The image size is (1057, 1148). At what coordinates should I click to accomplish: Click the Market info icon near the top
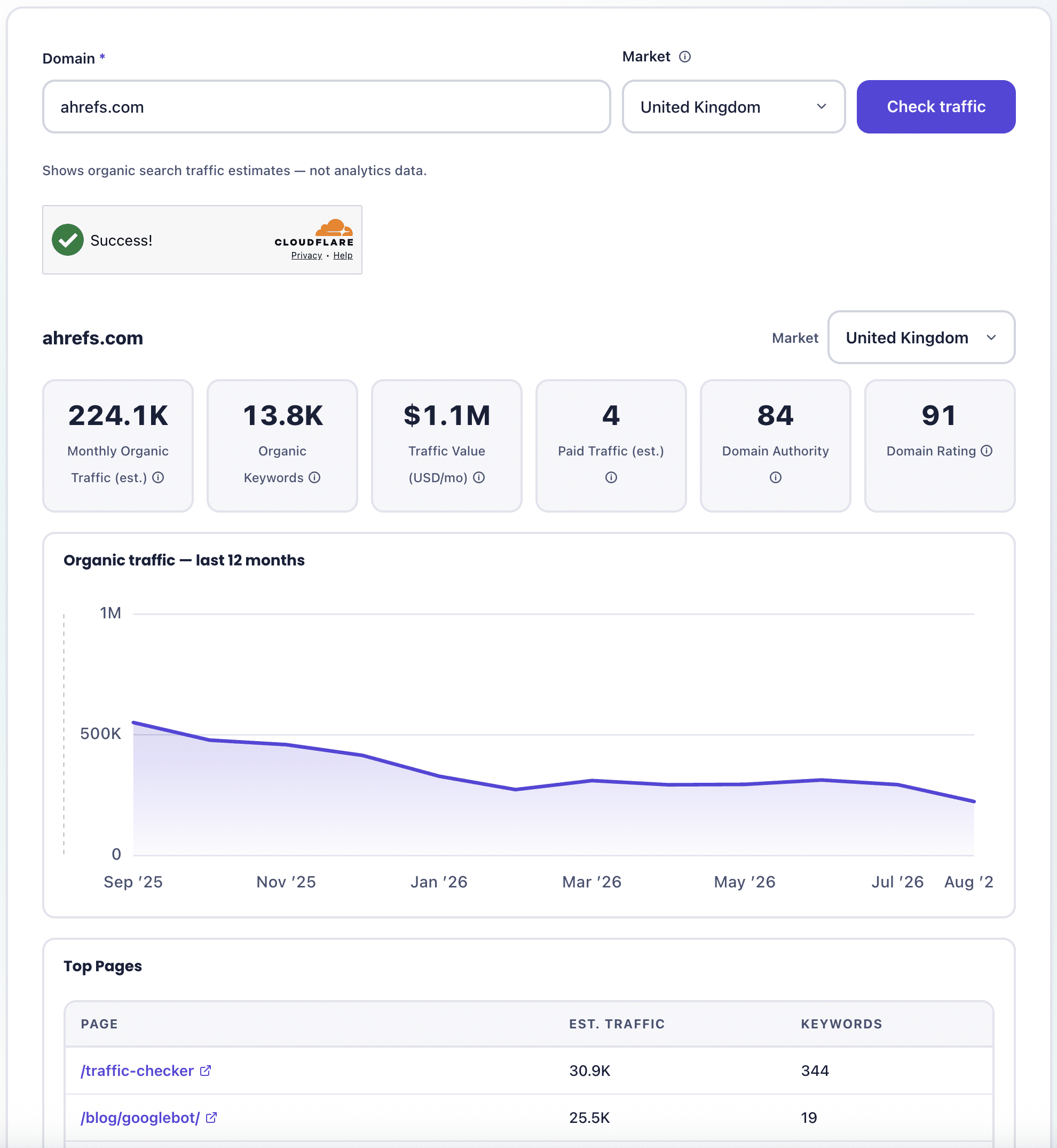click(x=684, y=57)
